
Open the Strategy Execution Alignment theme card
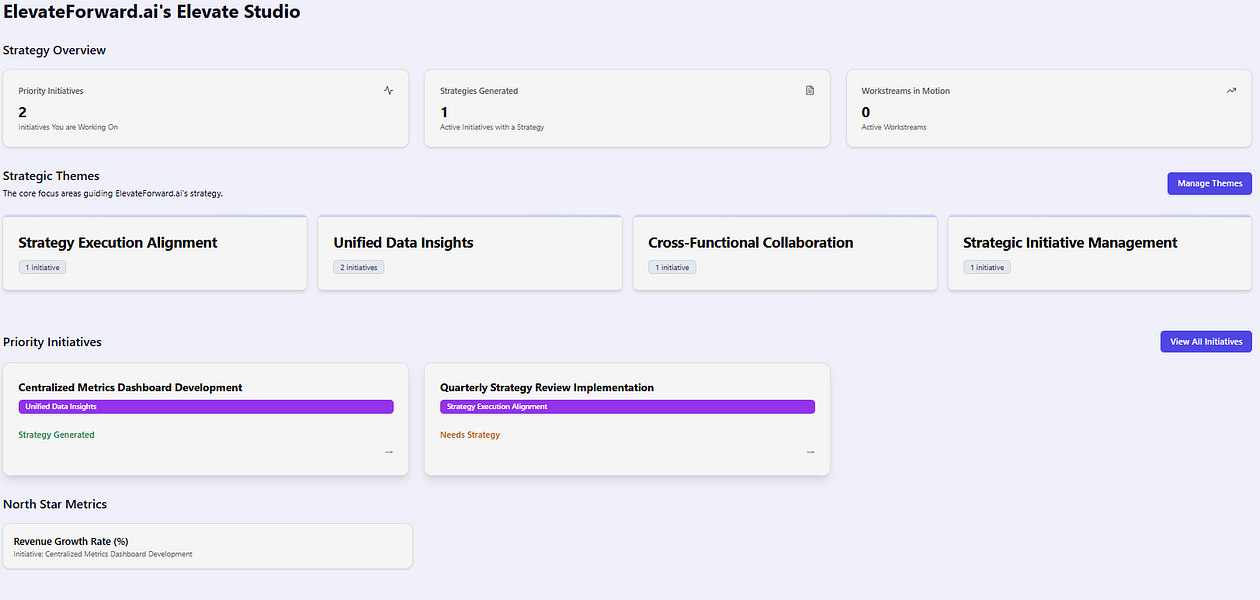[x=155, y=253]
